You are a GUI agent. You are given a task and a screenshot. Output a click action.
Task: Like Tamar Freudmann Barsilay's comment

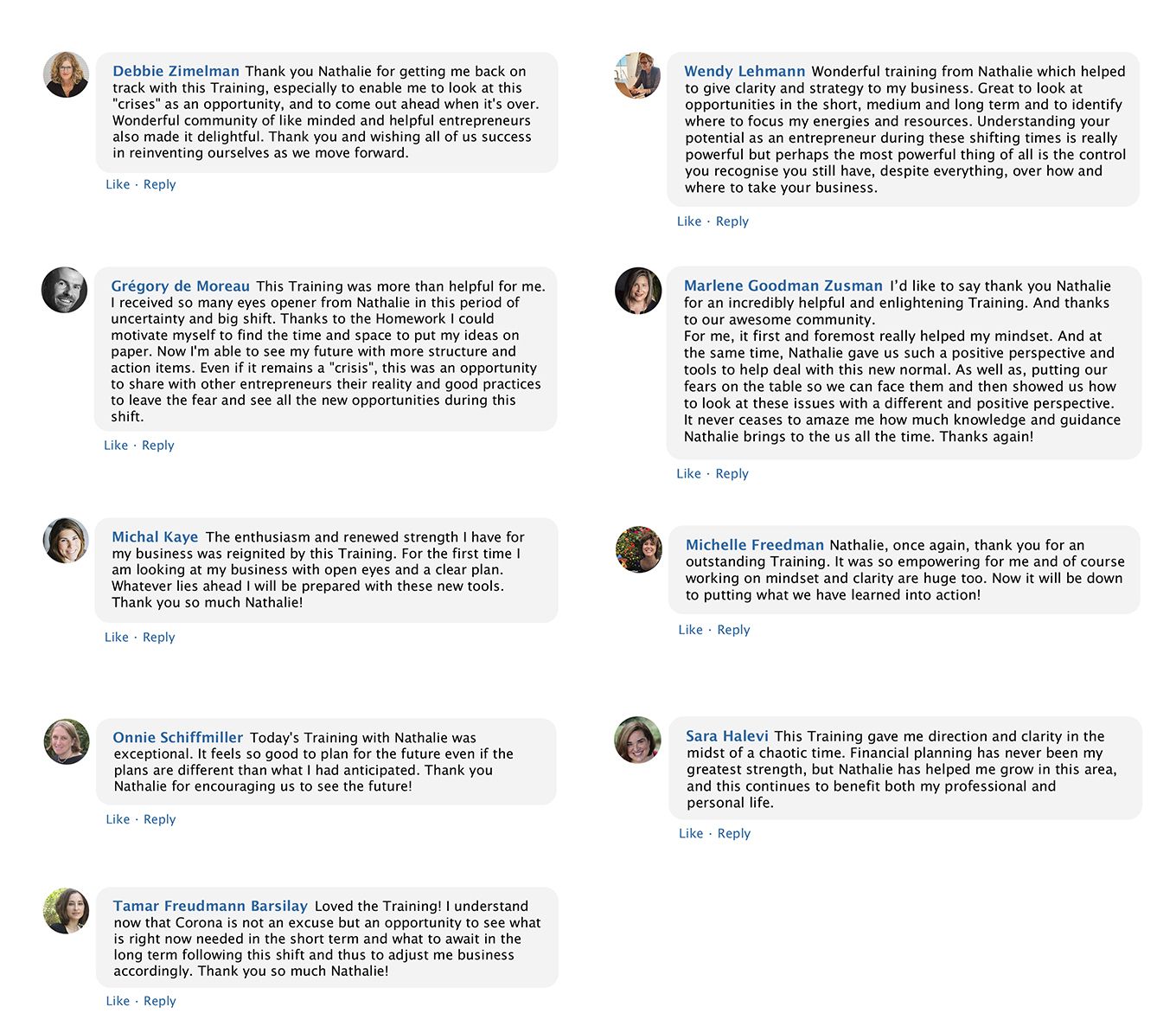[118, 1001]
